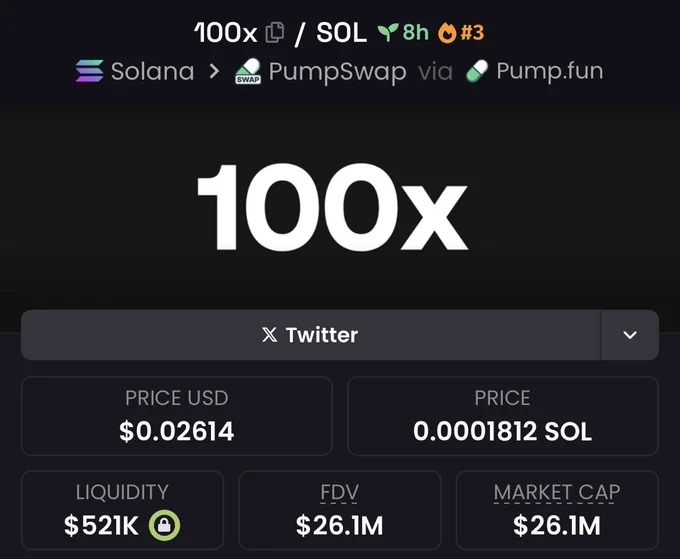
Task: Click the PRICE USD box
Action: [177, 416]
